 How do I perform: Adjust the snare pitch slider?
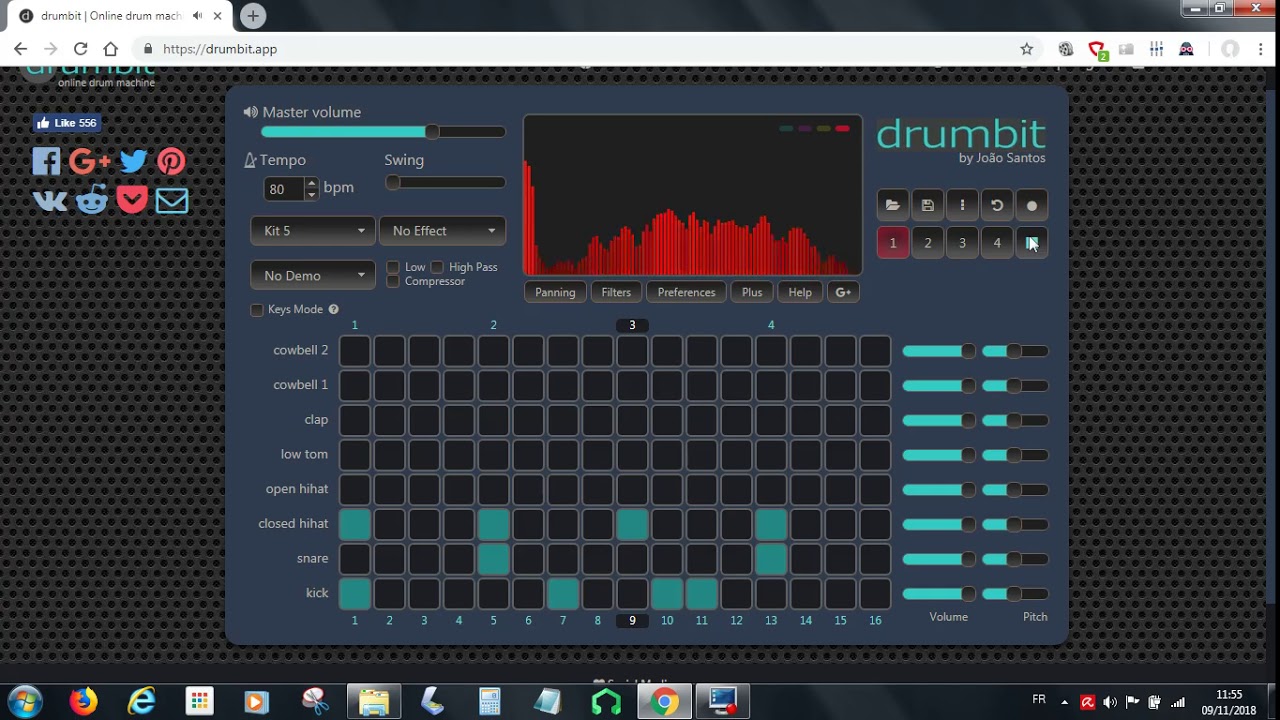tap(1014, 559)
